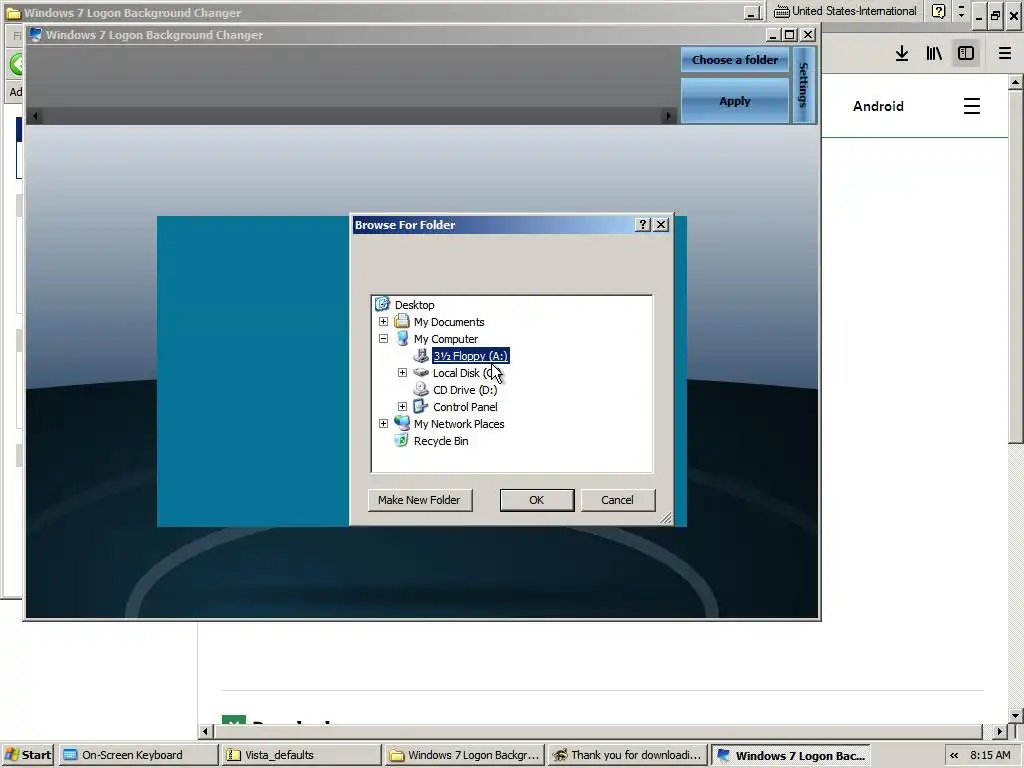The height and width of the screenshot is (768, 1024).
Task: Click the My Documents folder icon
Action: [x=402, y=321]
